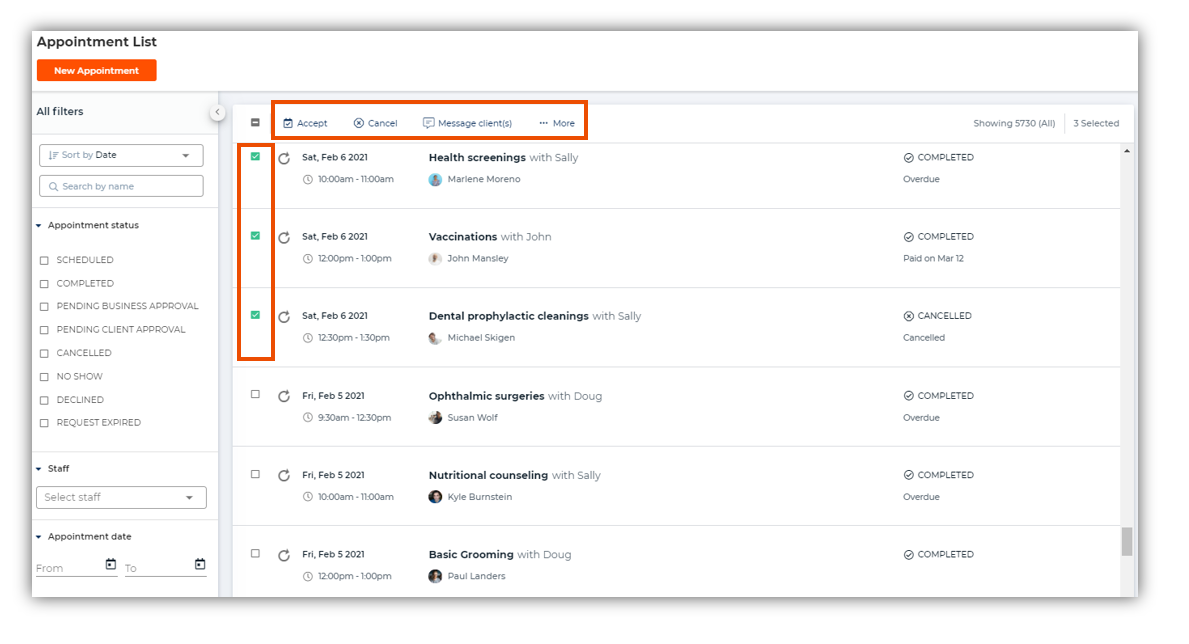1189x644 pixels.
Task: Click the recurring icon for Ophthalmic surgeries
Action: [284, 397]
